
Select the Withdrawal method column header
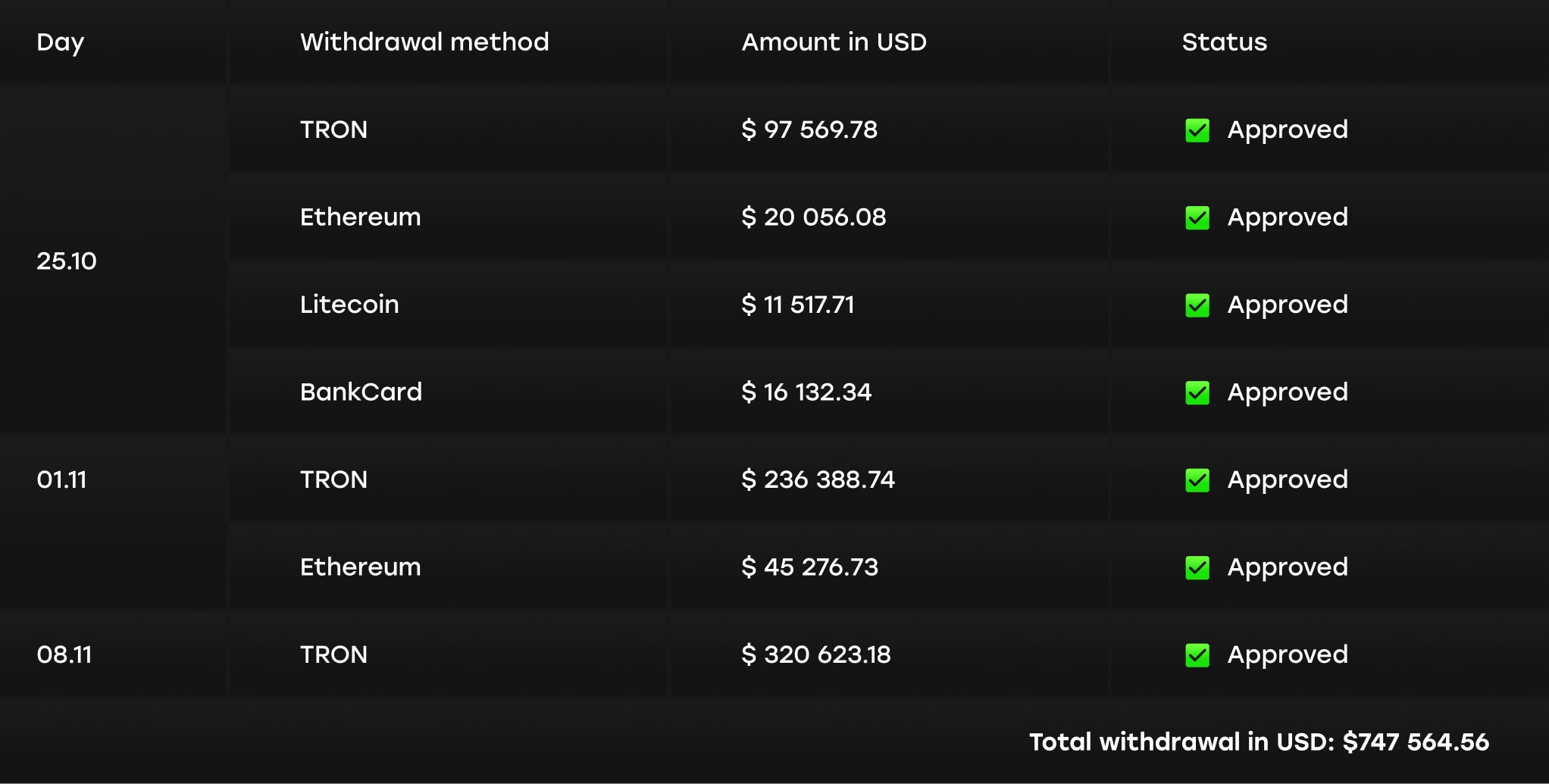tap(424, 42)
